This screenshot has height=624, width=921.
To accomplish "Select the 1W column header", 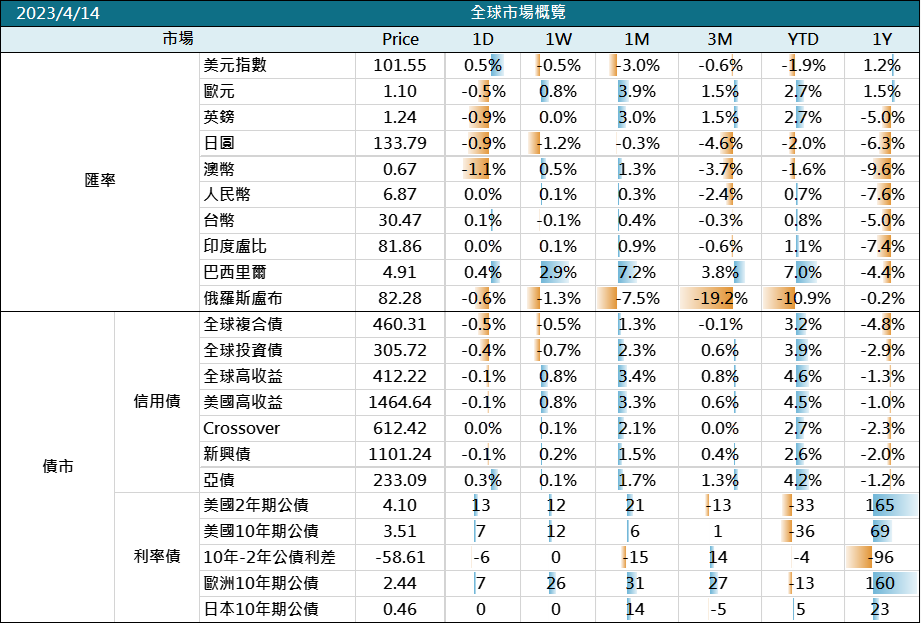I will (x=558, y=39).
